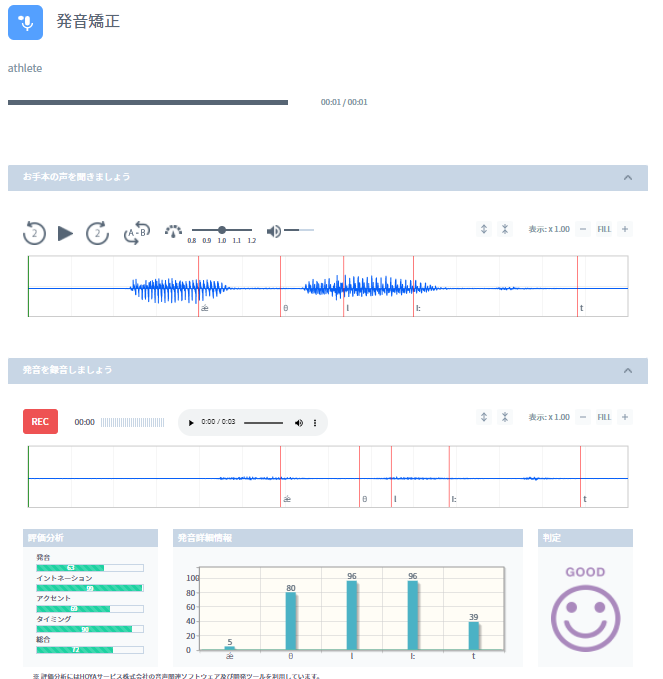Viewport: 663px width, 679px height.
Task: Click the recording level meter bars
Action: click(x=133, y=422)
